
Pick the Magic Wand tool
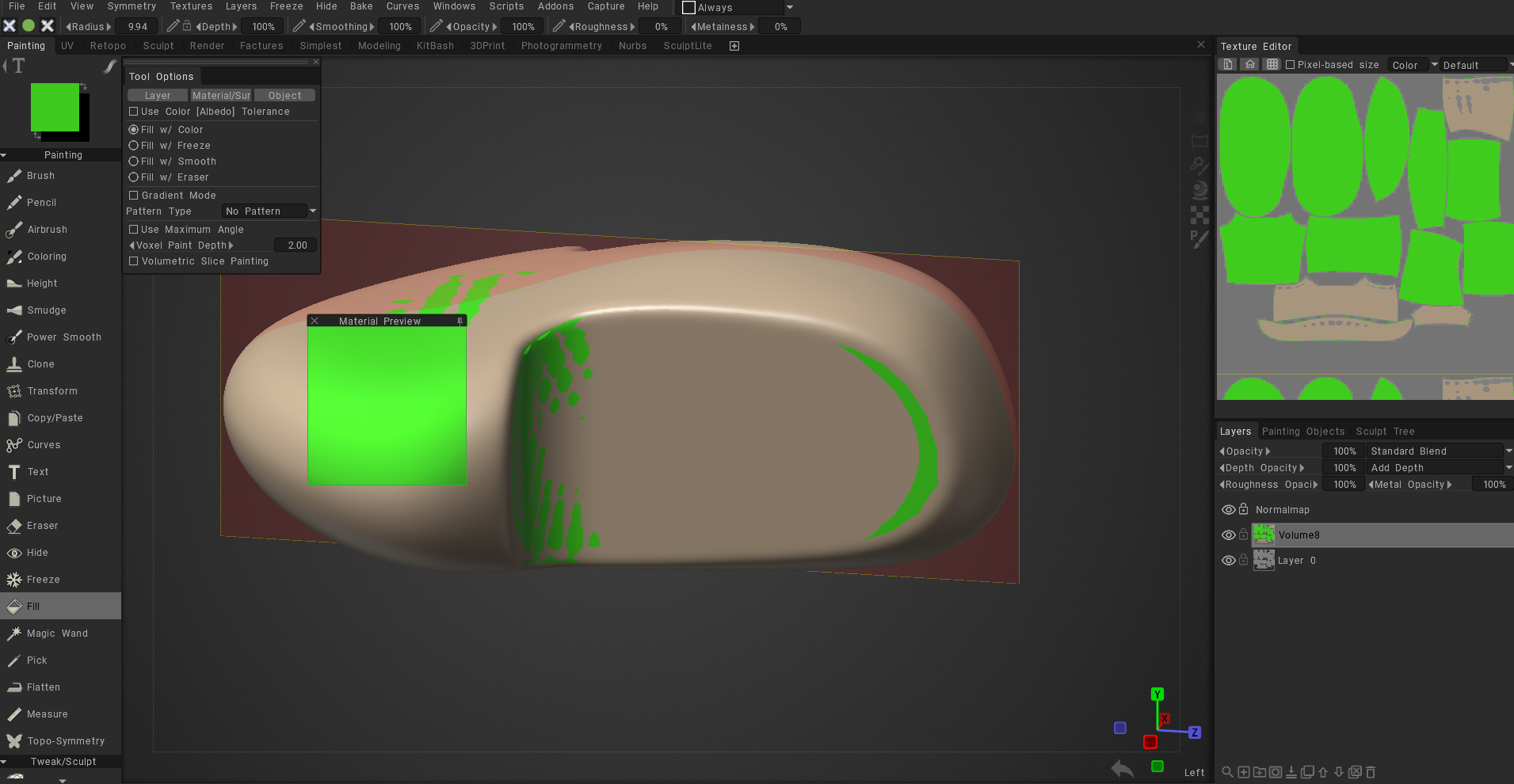[x=57, y=634]
